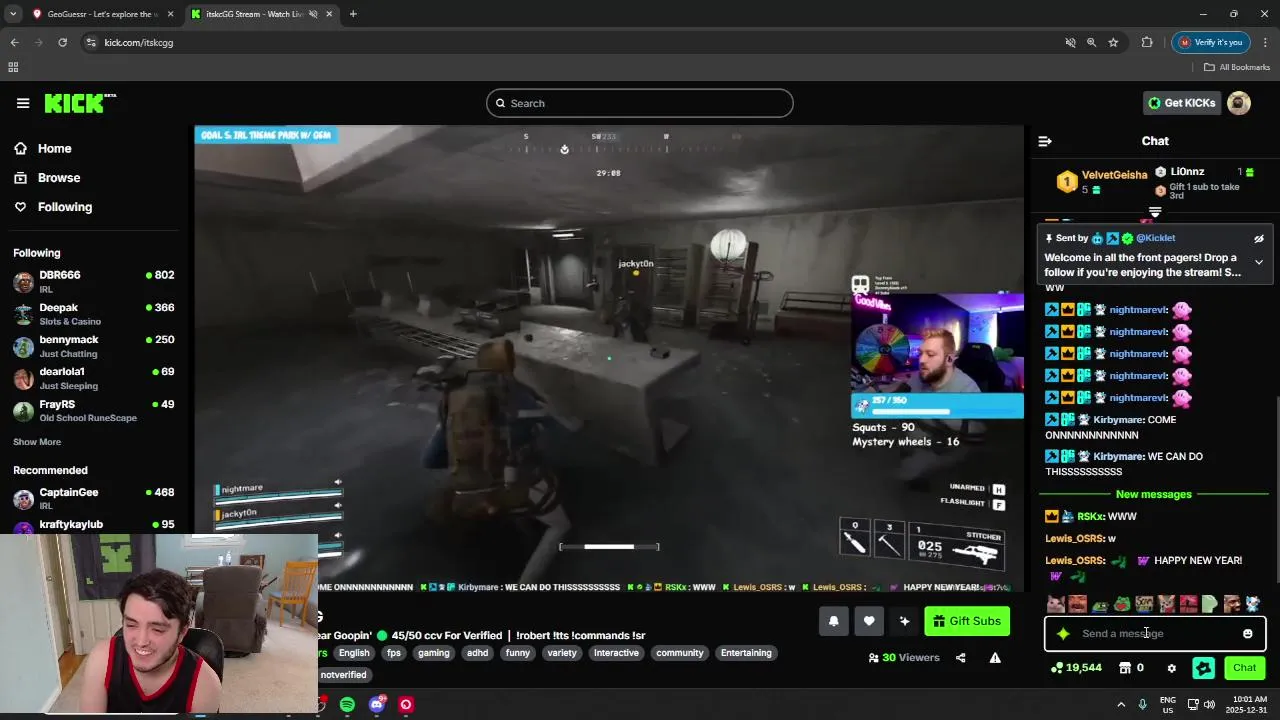Open the Extensions puzzle icon

pyautogui.click(x=1147, y=42)
